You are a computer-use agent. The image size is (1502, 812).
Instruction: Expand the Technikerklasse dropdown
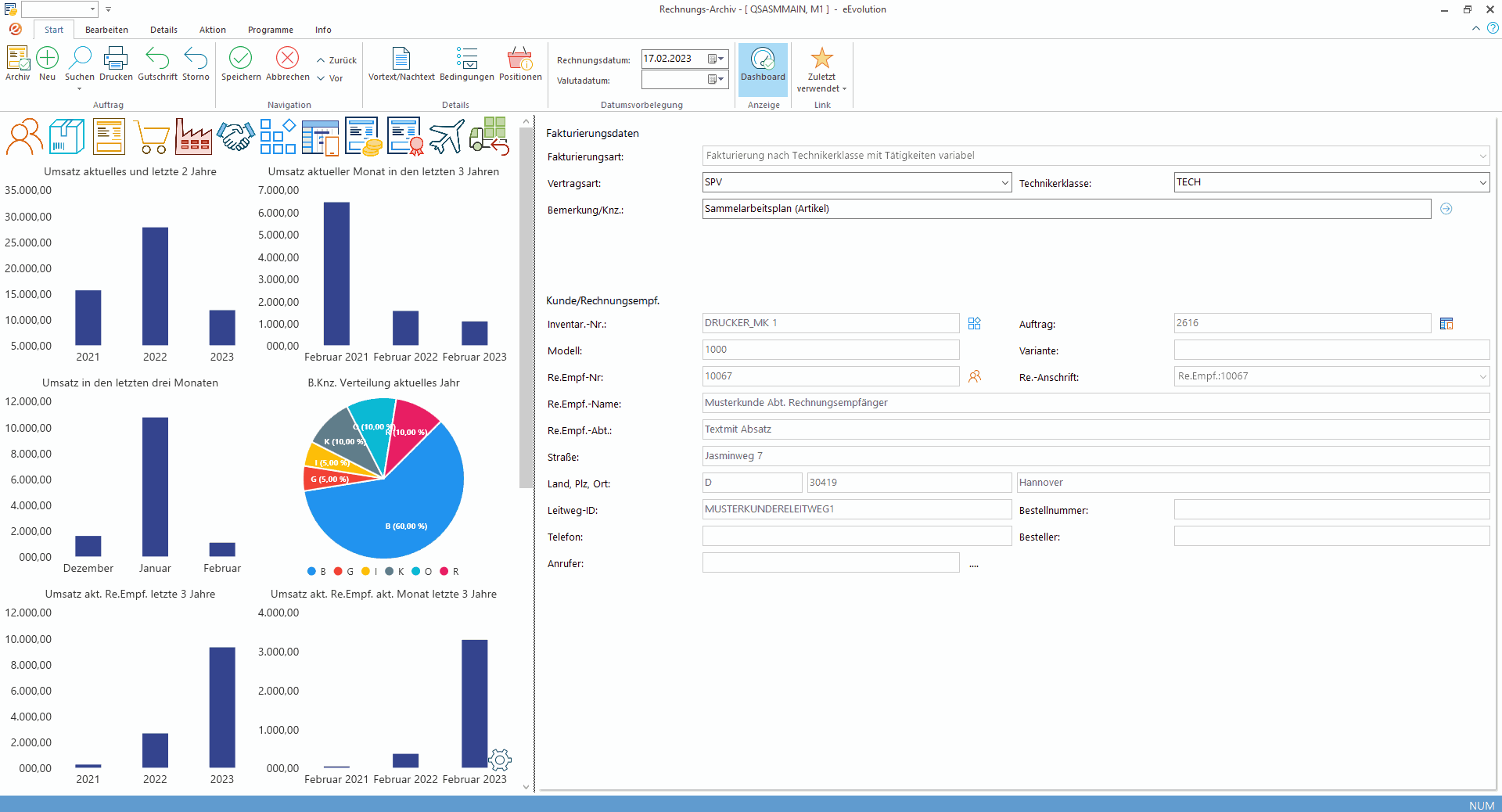1482,183
